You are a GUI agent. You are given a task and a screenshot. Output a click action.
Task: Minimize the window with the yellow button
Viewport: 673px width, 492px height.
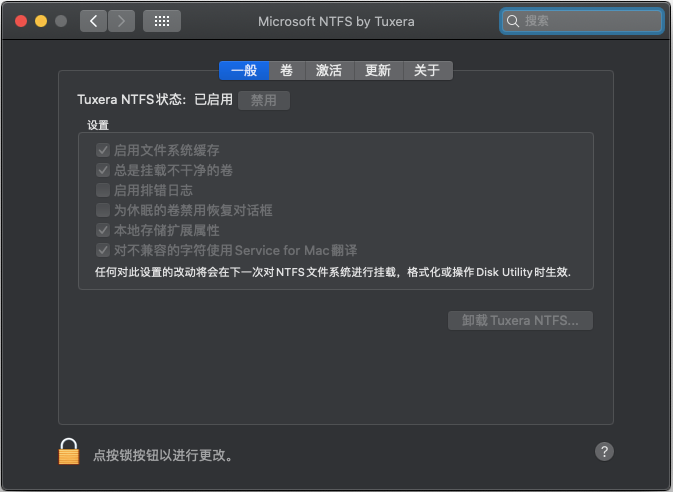[41, 21]
